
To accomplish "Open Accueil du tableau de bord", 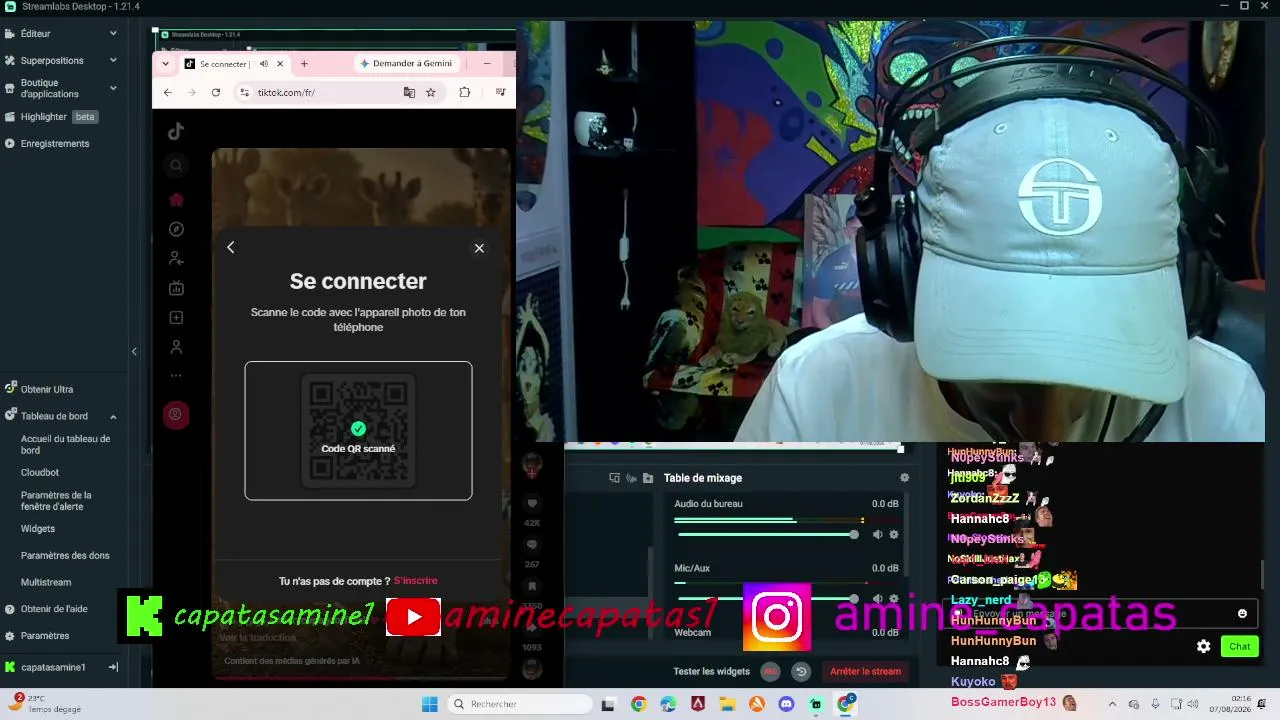I will [66, 444].
